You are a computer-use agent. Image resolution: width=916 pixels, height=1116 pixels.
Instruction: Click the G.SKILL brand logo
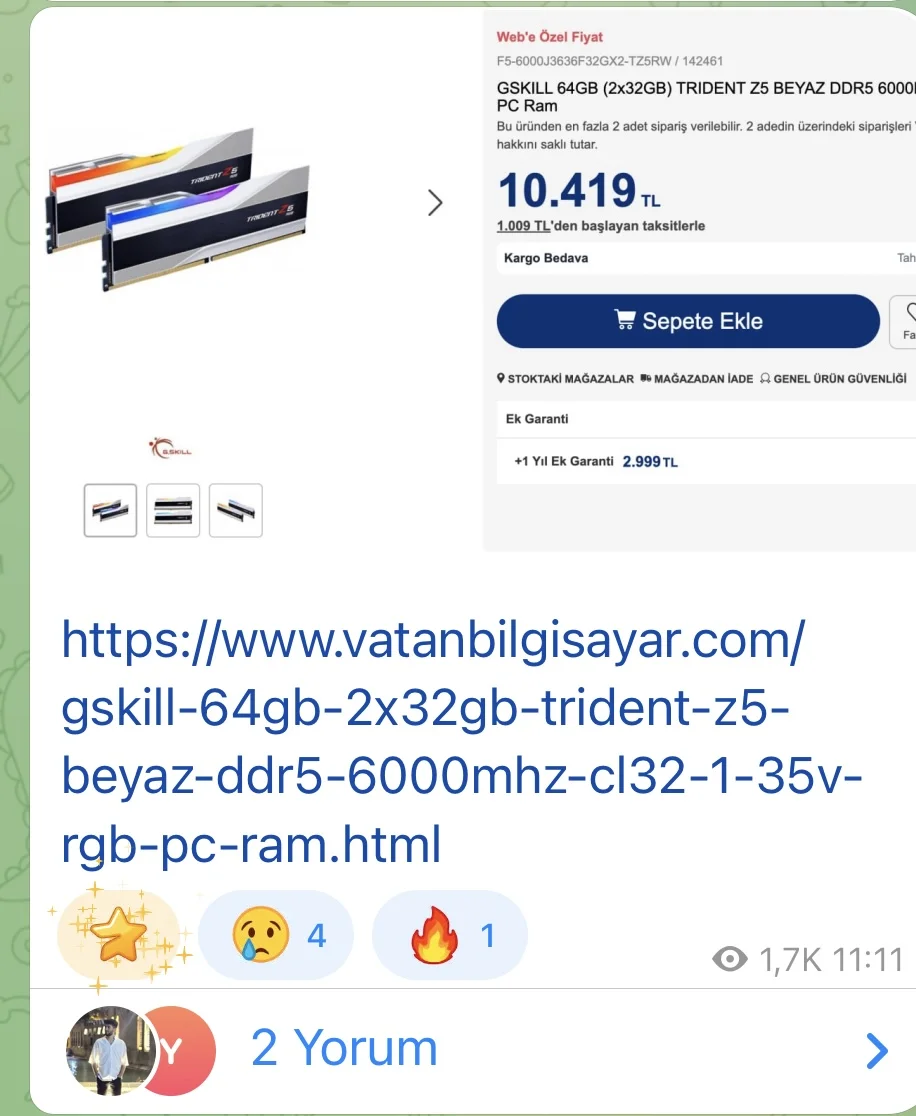170,448
